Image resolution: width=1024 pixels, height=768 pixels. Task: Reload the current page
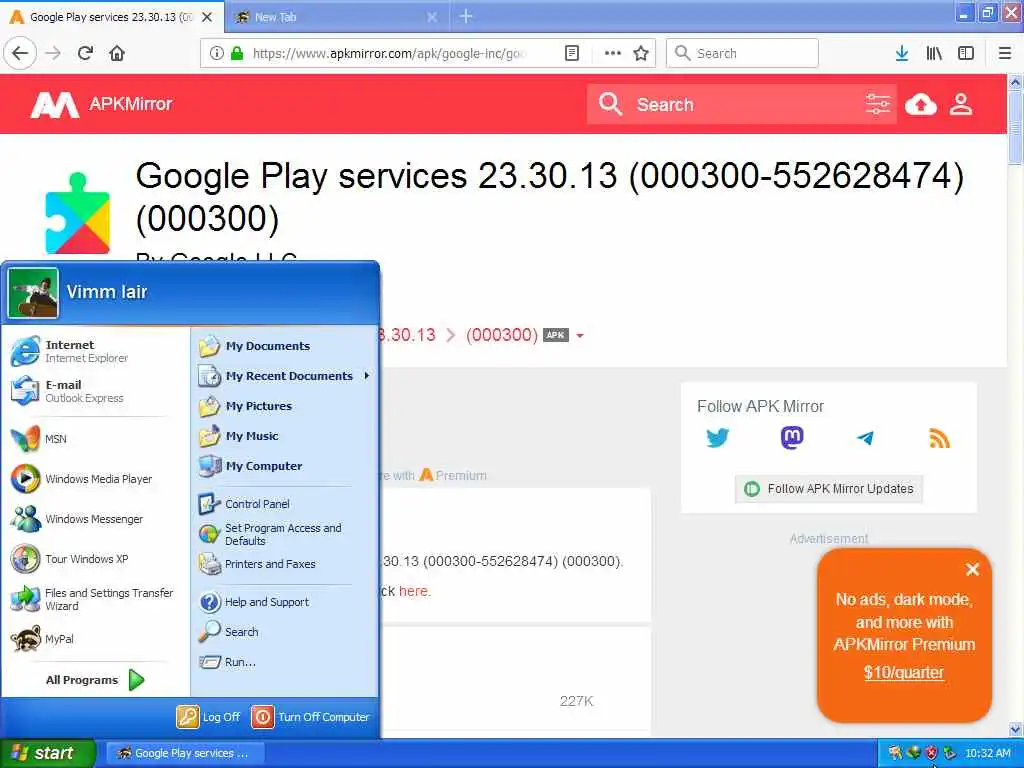coord(86,54)
